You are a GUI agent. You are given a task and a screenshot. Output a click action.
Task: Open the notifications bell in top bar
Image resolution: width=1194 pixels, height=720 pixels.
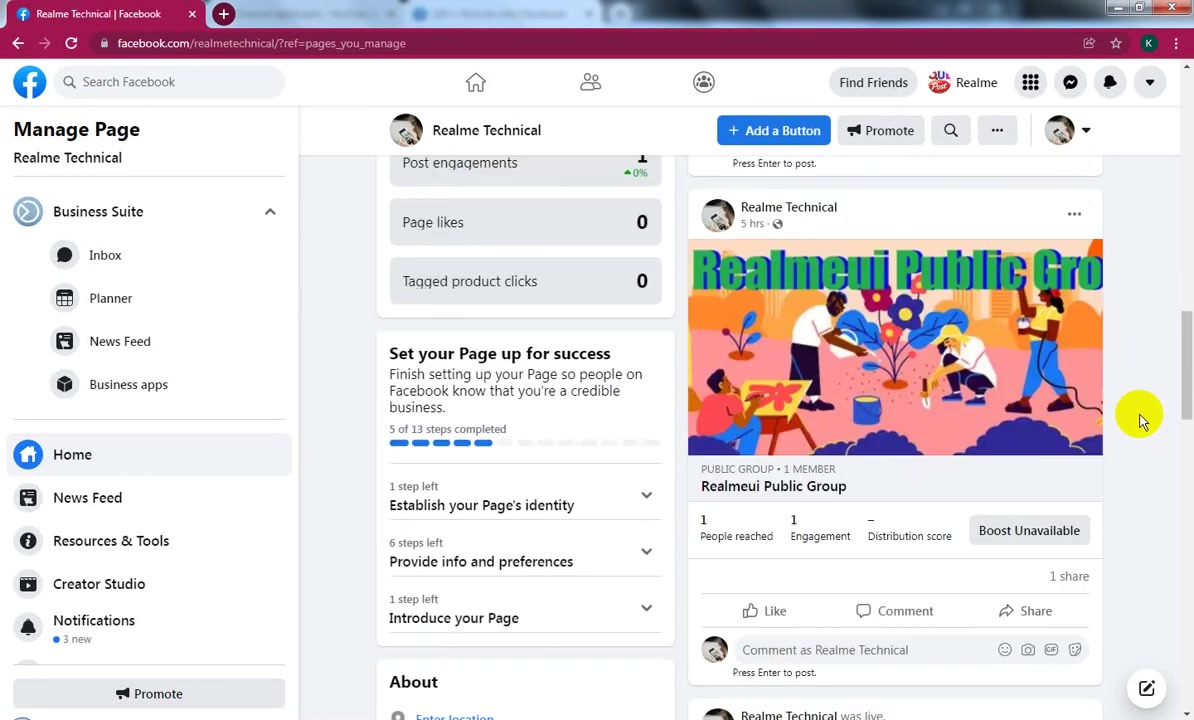[1109, 82]
